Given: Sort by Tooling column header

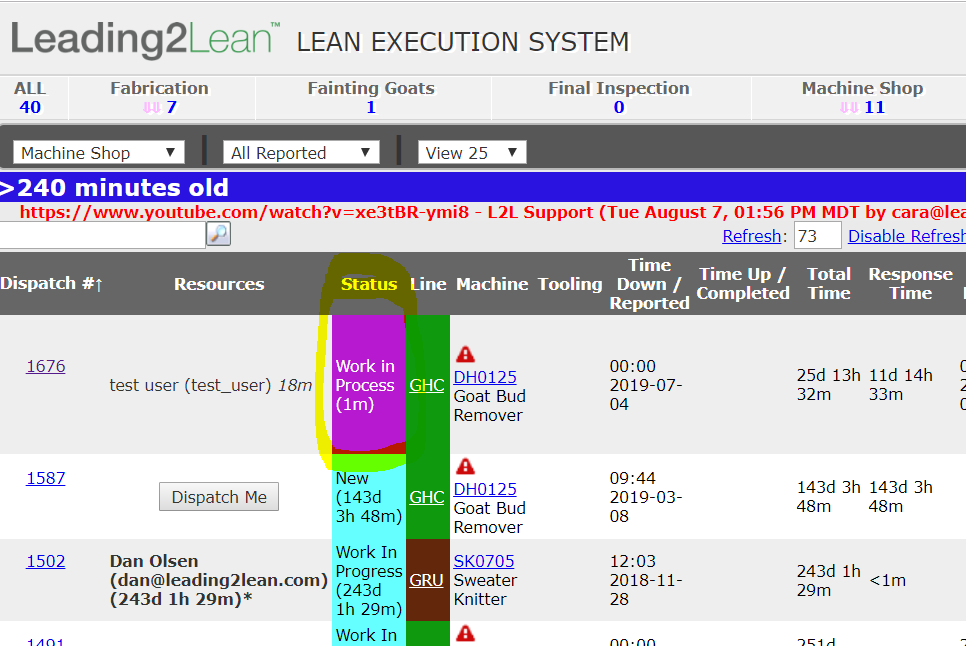Looking at the screenshot, I should pos(570,285).
